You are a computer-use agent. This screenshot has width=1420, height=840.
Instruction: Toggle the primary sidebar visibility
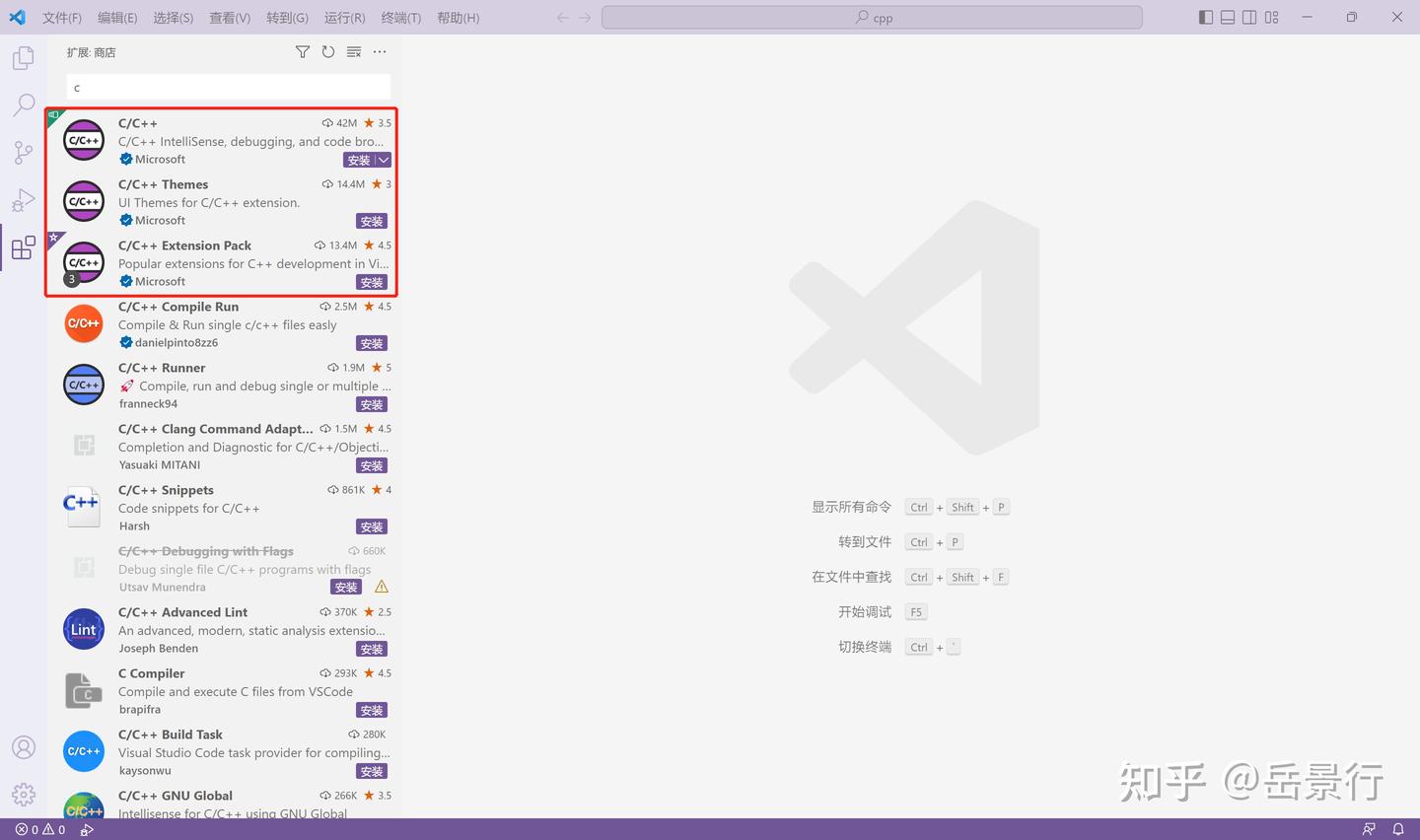[x=1205, y=17]
